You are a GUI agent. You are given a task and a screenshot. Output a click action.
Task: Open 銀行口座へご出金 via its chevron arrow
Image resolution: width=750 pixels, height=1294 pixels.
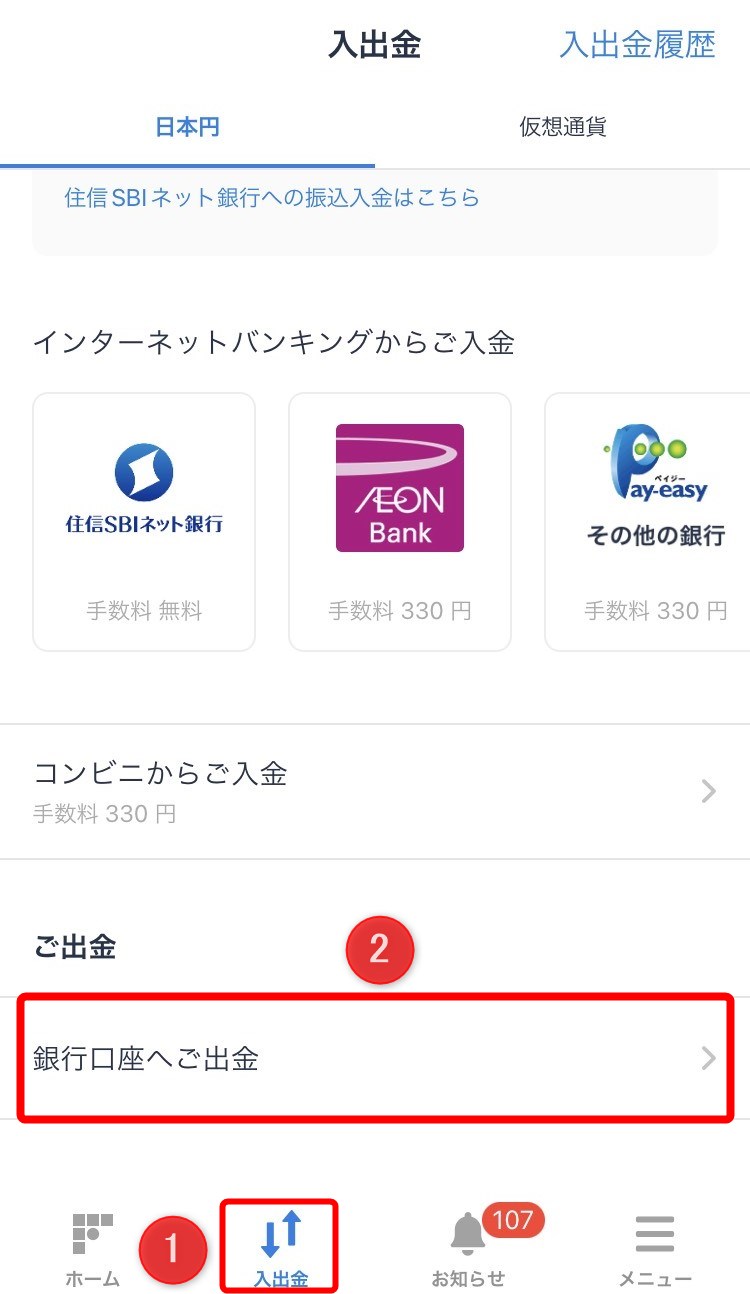tap(708, 1059)
